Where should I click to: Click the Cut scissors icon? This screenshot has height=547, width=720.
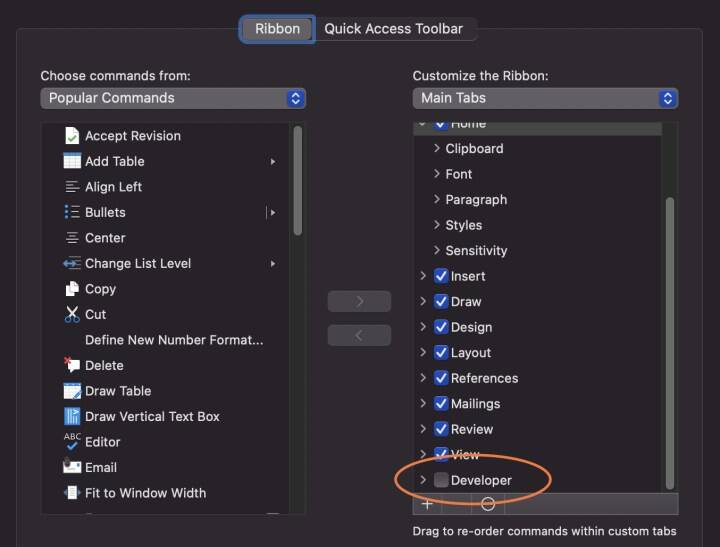[x=72, y=314]
